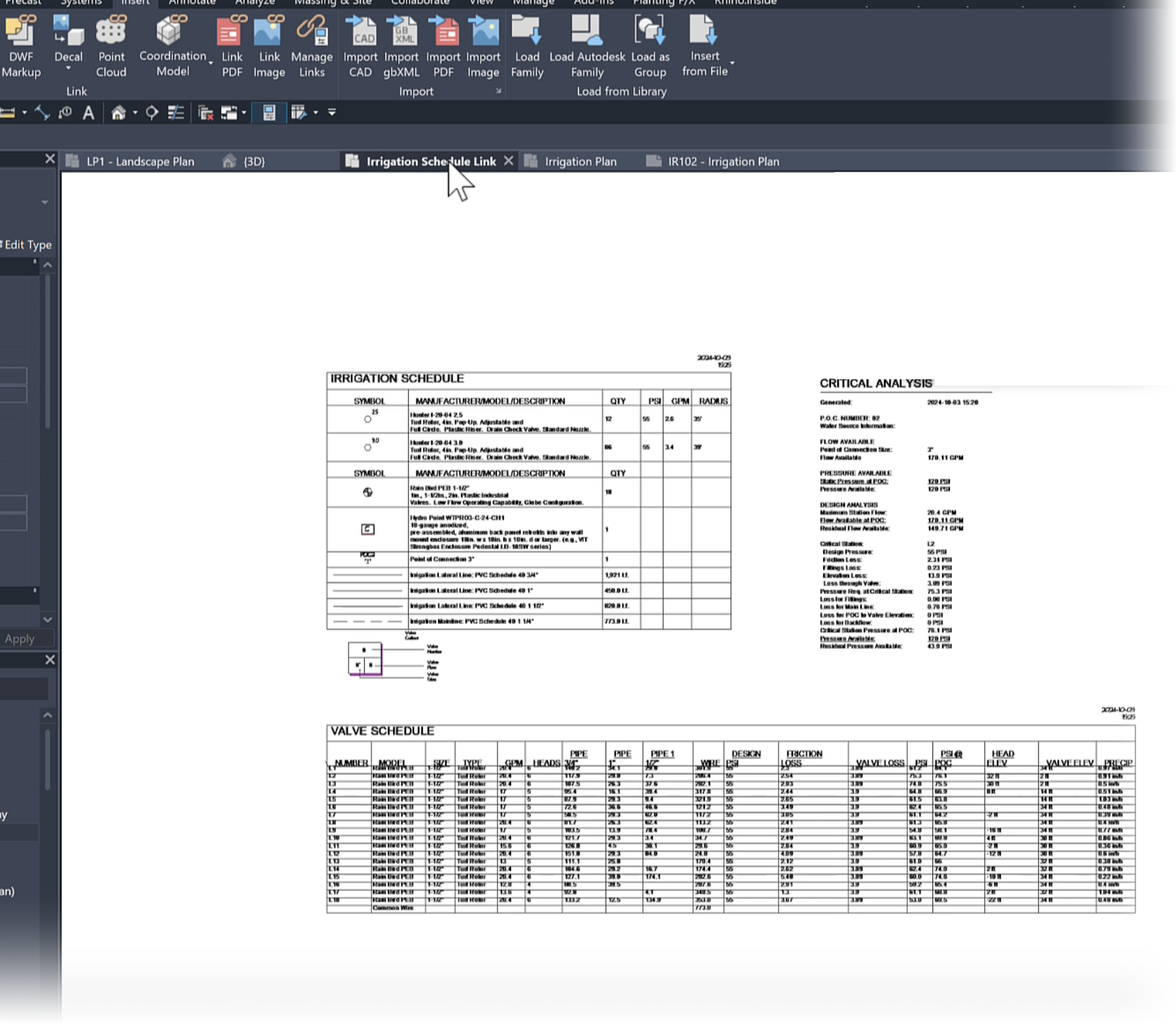Close the lower left browser panel
This screenshot has height=1032, width=1176.
click(50, 660)
